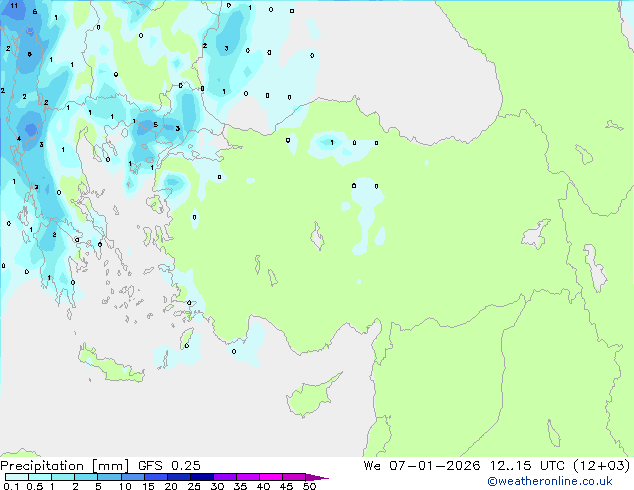Screen dimensions: 634x490
Task: Click the legend label "0.1"
Action: (11, 486)
